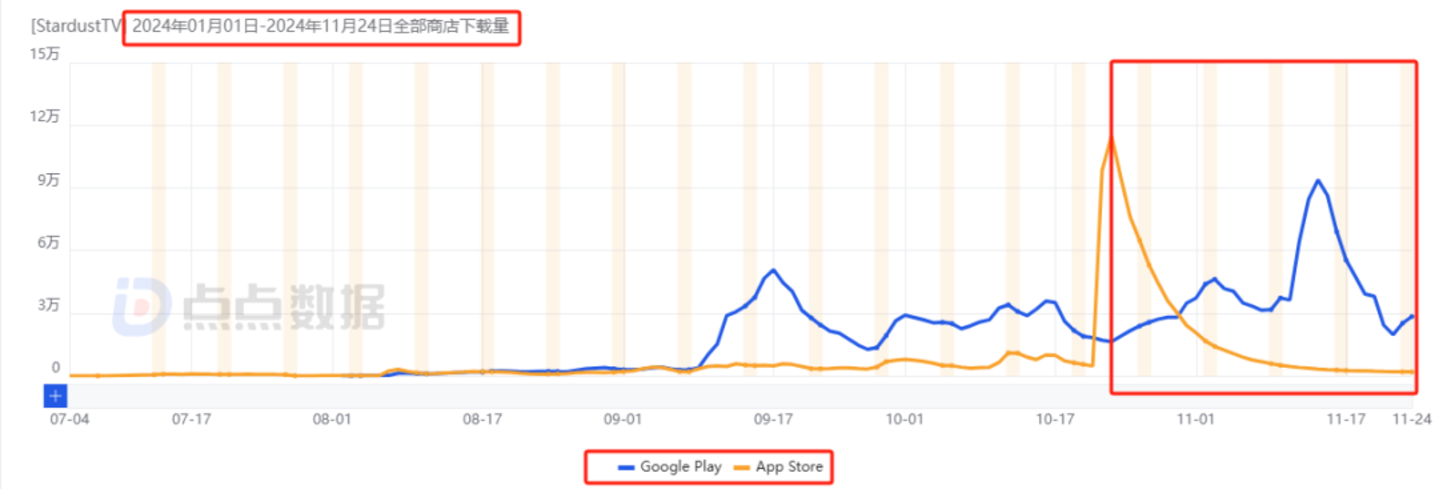
Task: Click the Google Play peak near 11-17
Action: click(x=1318, y=181)
